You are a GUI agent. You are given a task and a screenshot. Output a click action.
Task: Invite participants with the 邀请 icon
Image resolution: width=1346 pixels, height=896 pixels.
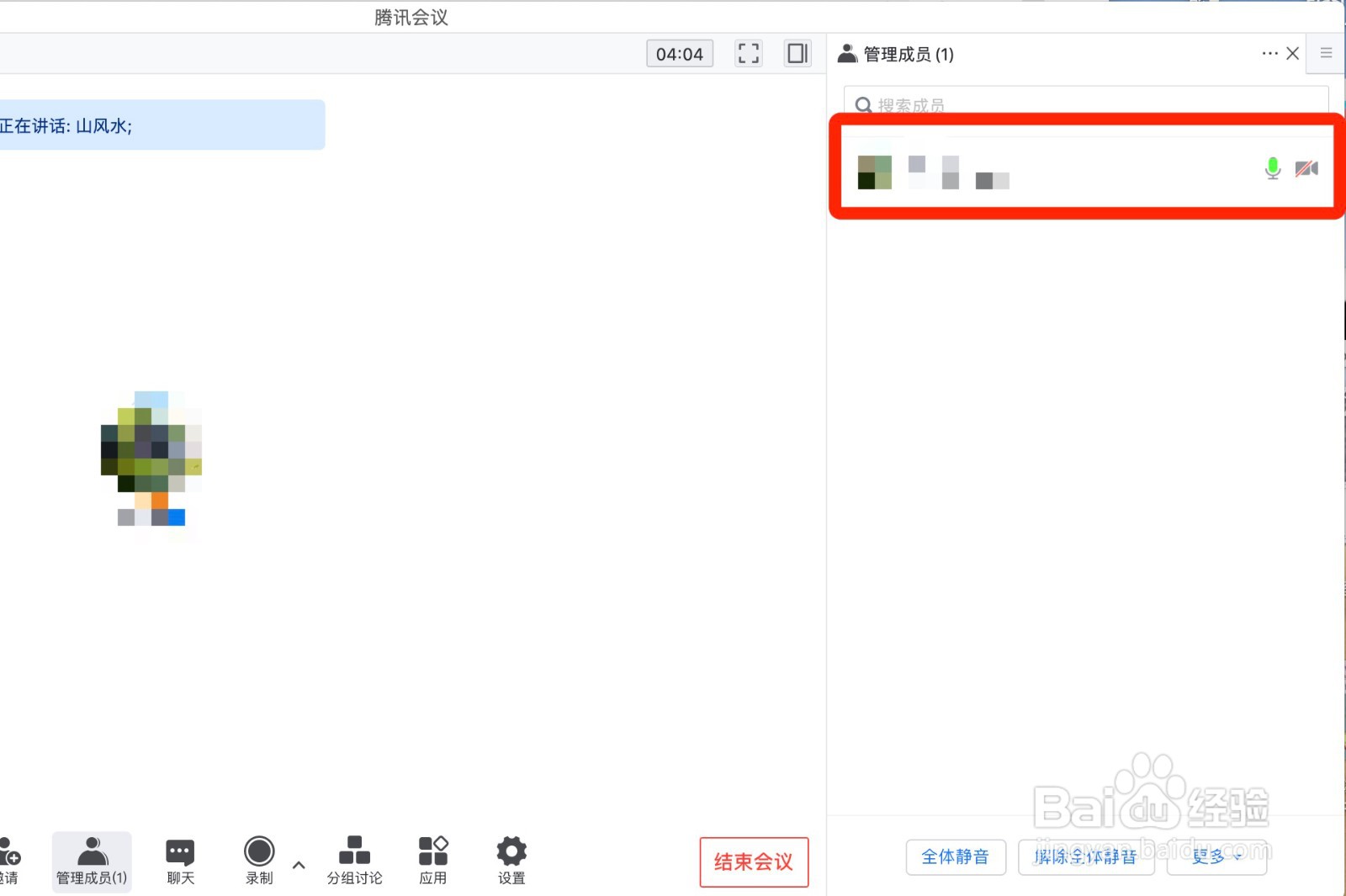(x=8, y=860)
